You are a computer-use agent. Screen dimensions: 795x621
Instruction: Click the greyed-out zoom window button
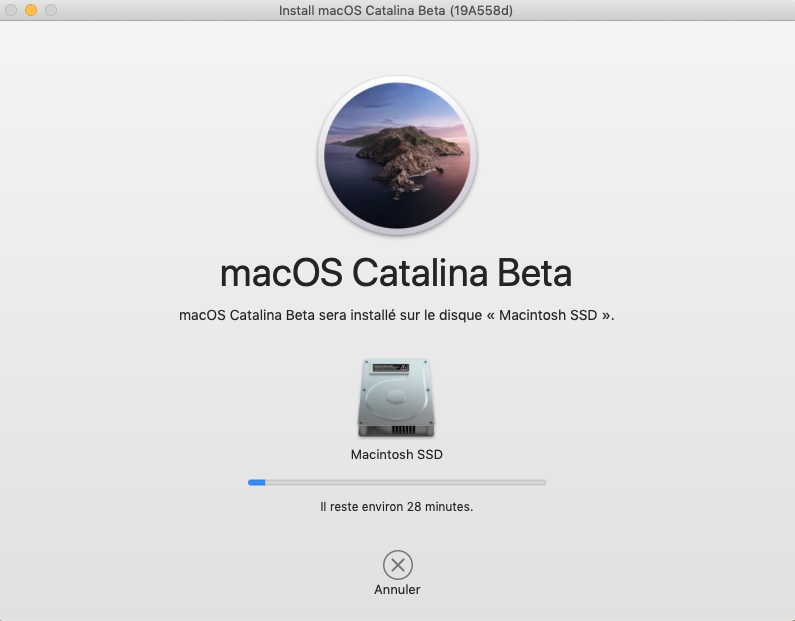(51, 10)
